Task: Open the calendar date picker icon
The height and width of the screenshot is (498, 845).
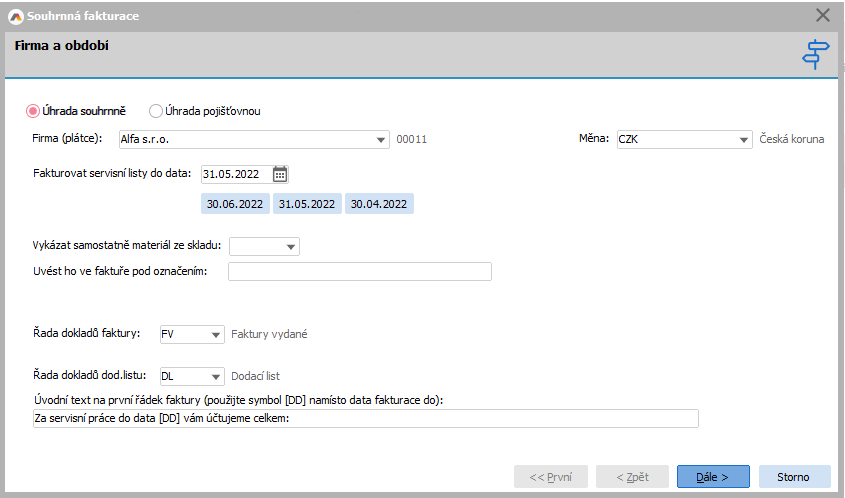Action: (280, 174)
